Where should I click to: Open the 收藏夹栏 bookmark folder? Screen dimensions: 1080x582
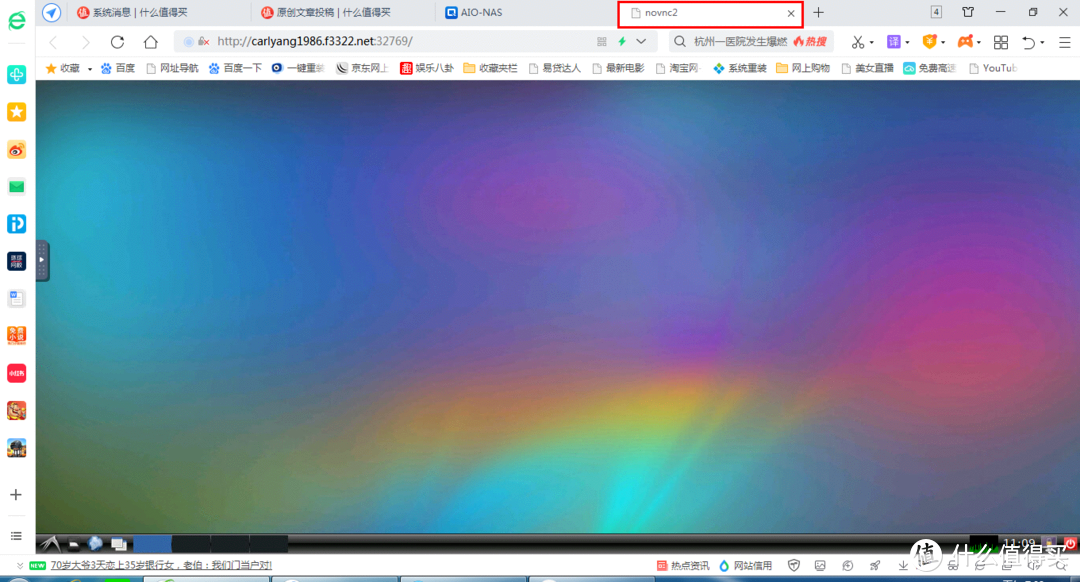click(x=490, y=68)
